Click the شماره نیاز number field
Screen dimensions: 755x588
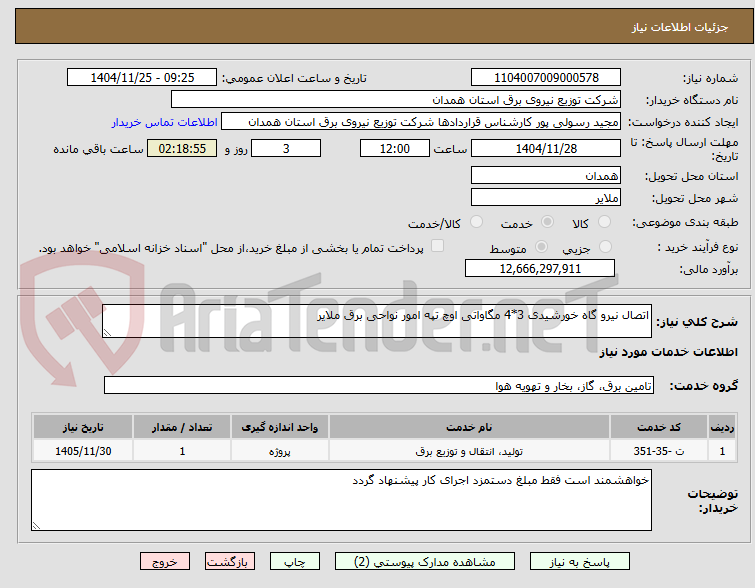546,78
